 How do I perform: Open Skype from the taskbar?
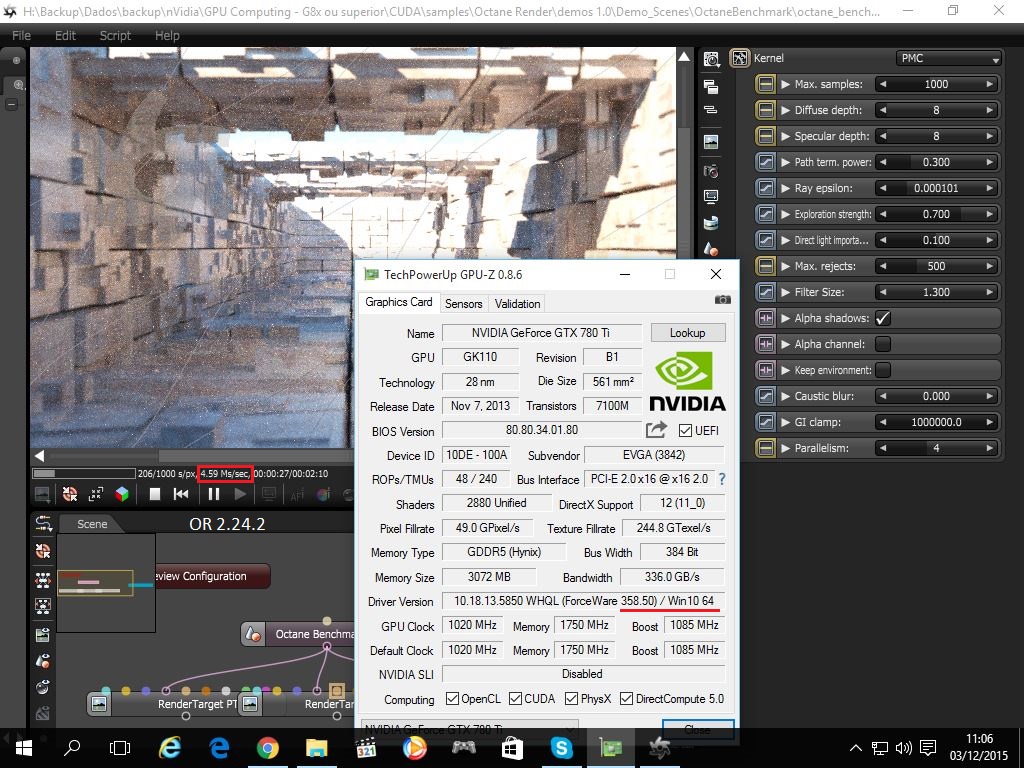tap(561, 747)
